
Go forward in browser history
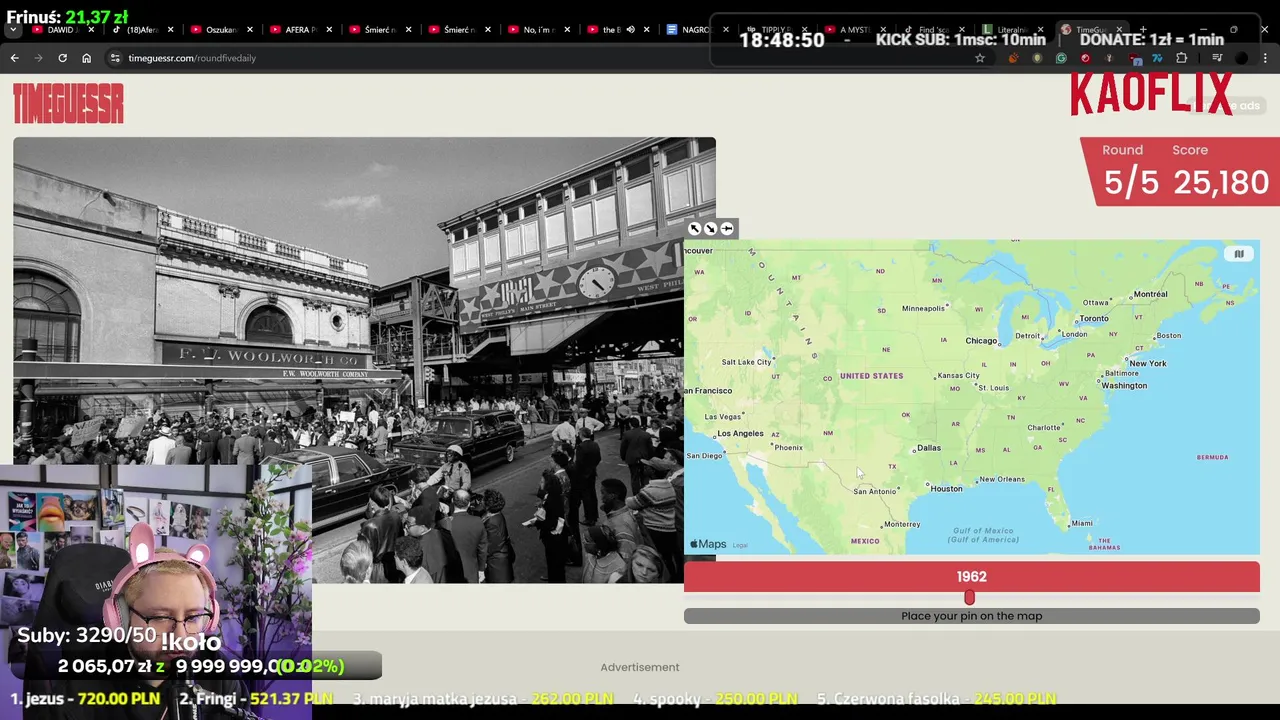pos(38,58)
